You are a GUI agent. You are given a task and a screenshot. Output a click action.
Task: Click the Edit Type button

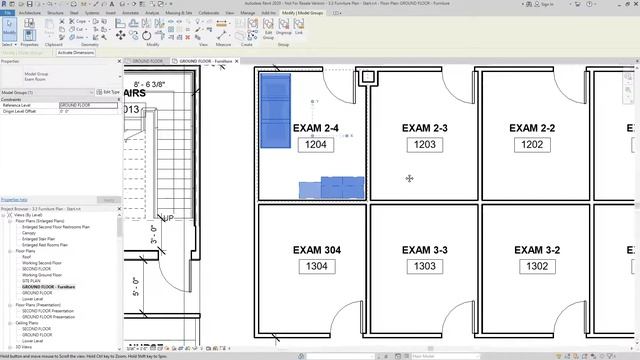[108, 92]
